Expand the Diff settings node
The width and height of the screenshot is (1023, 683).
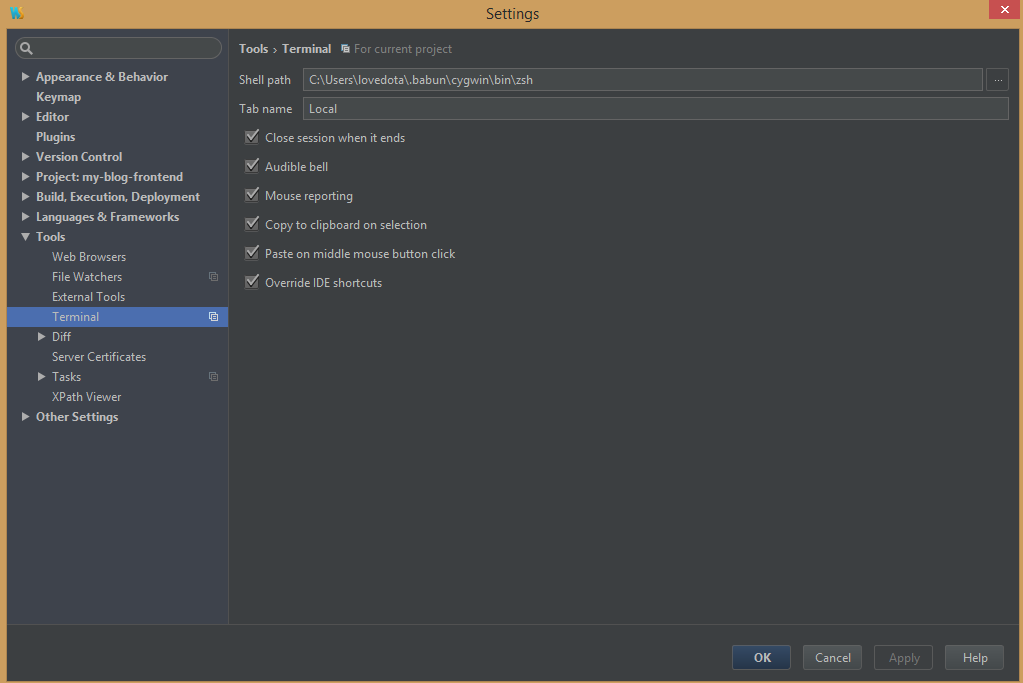42,336
